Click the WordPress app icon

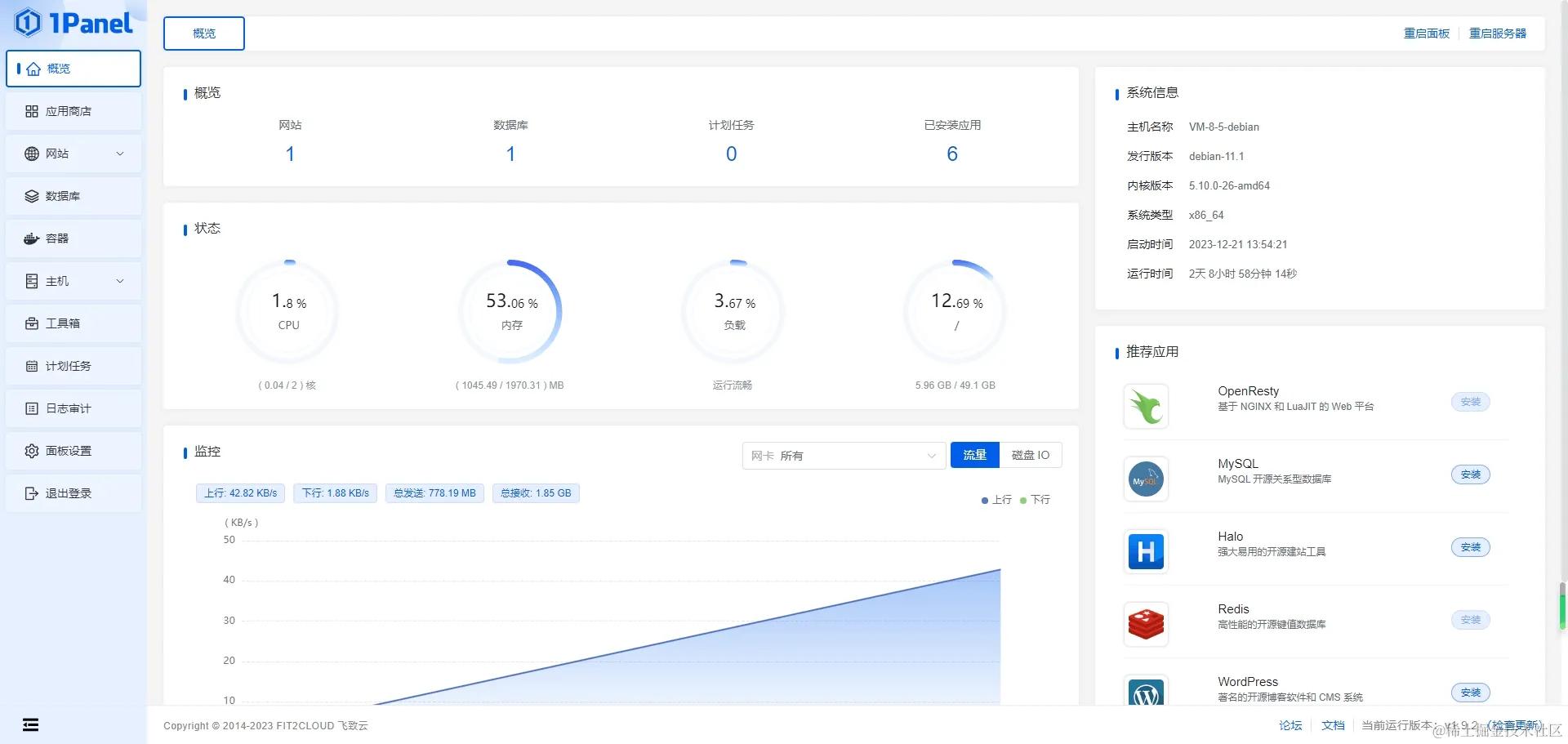(x=1146, y=693)
